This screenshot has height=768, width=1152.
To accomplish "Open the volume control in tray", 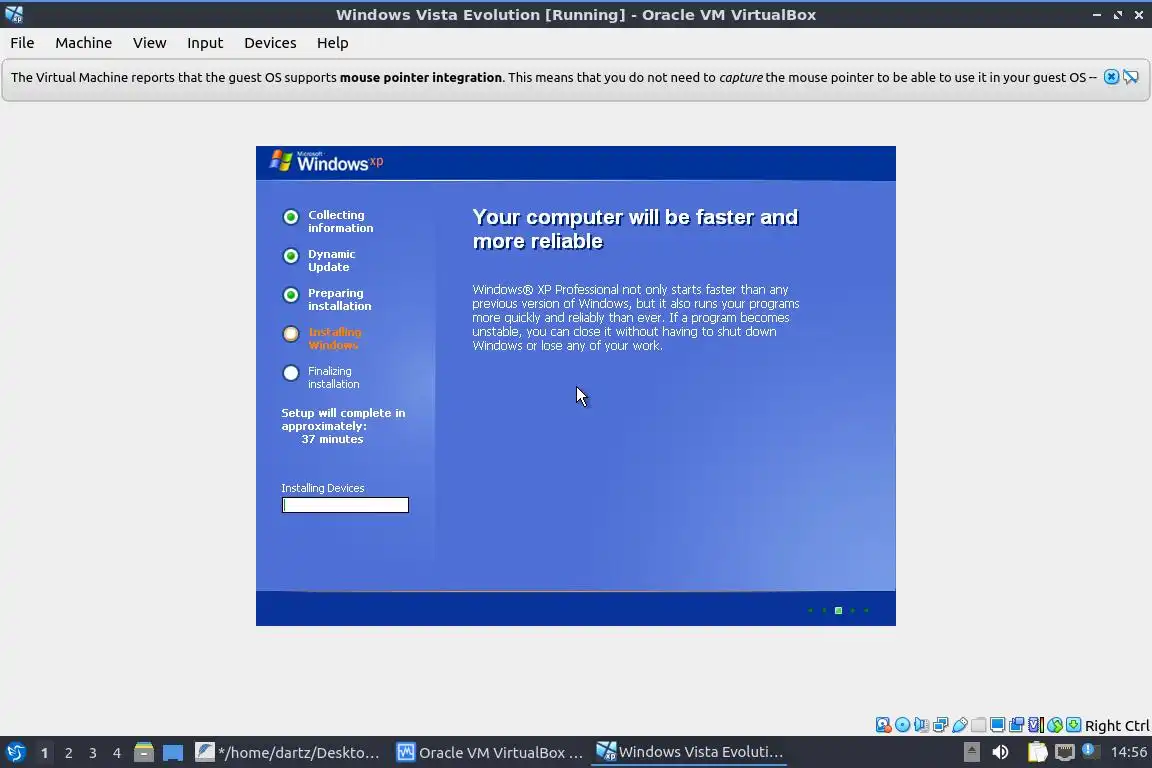I will pyautogui.click(x=1000, y=752).
